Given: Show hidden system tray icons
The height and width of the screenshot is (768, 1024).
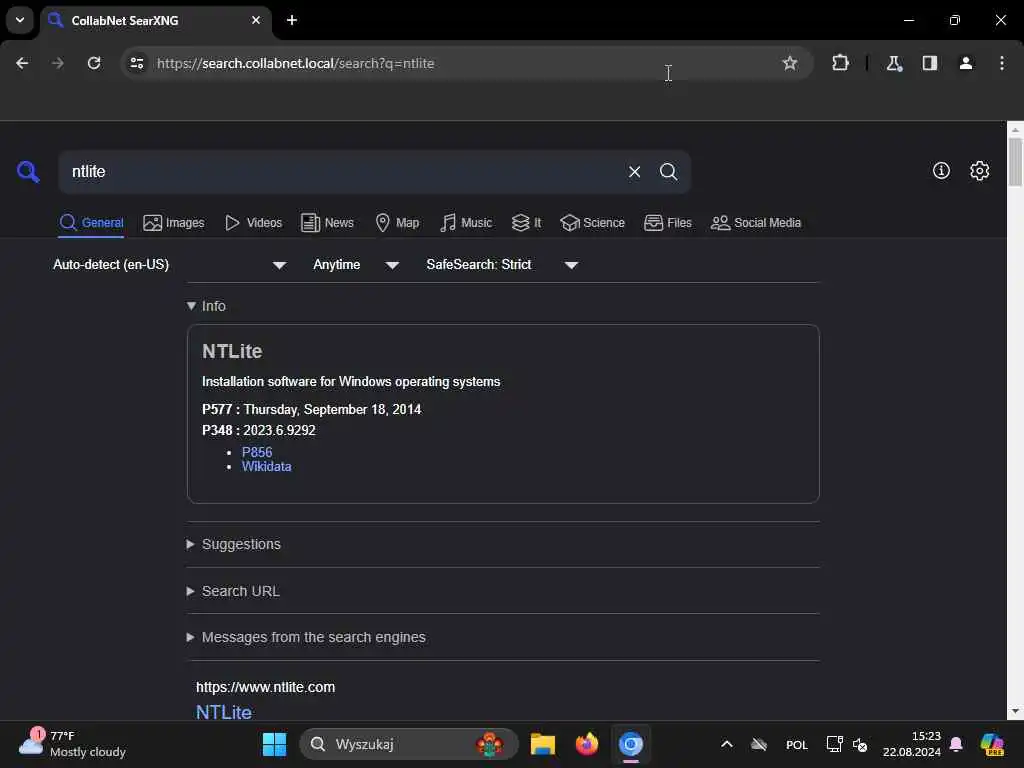Looking at the screenshot, I should (x=726, y=744).
